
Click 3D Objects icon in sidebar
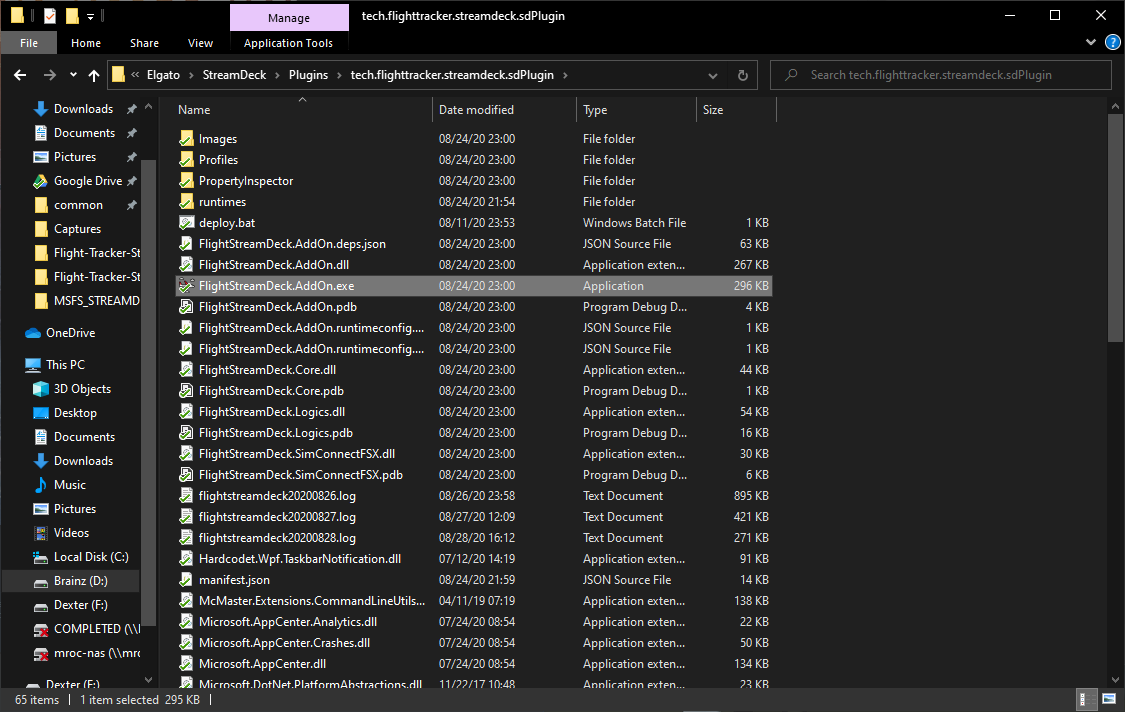pyautogui.click(x=41, y=389)
